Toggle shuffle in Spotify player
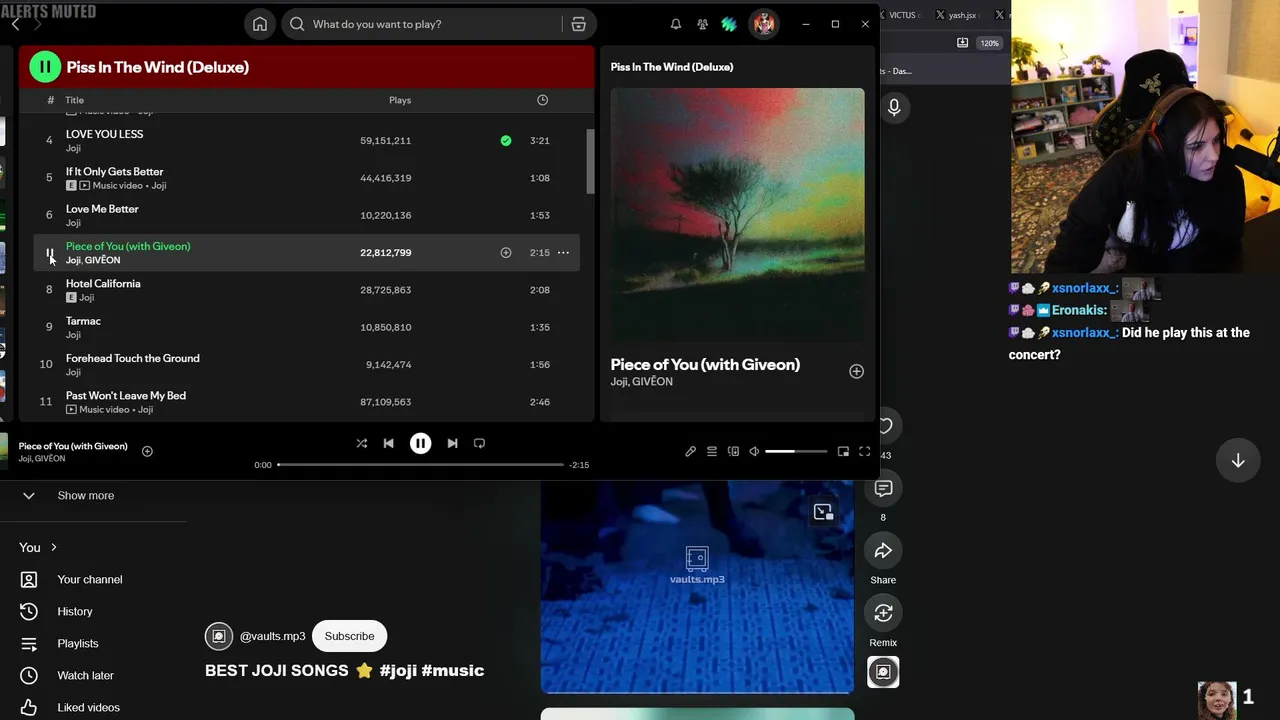This screenshot has height=720, width=1280. pyautogui.click(x=362, y=443)
